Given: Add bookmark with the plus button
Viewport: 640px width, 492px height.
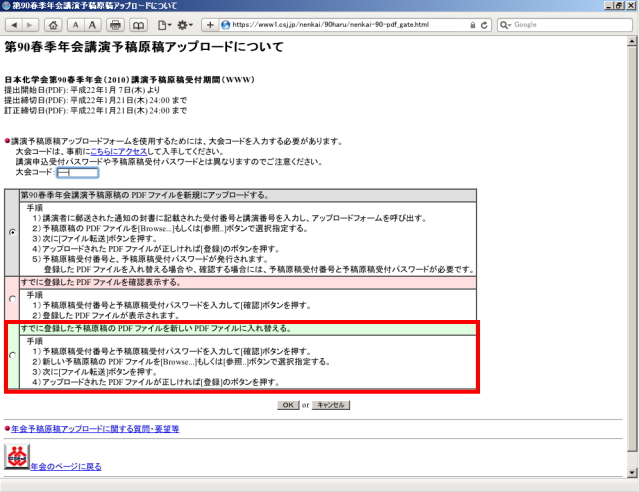Looking at the screenshot, I should coord(210,25).
